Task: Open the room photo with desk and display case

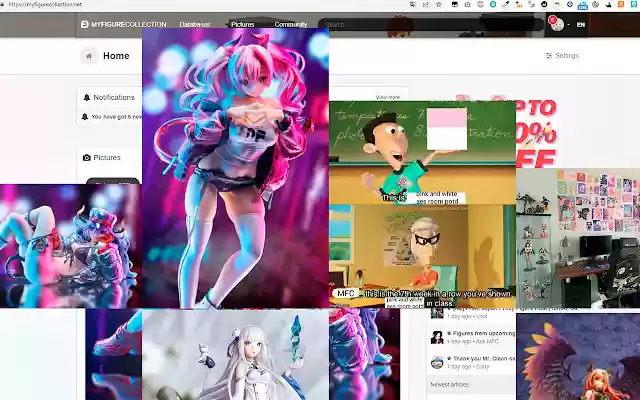Action: click(x=578, y=238)
